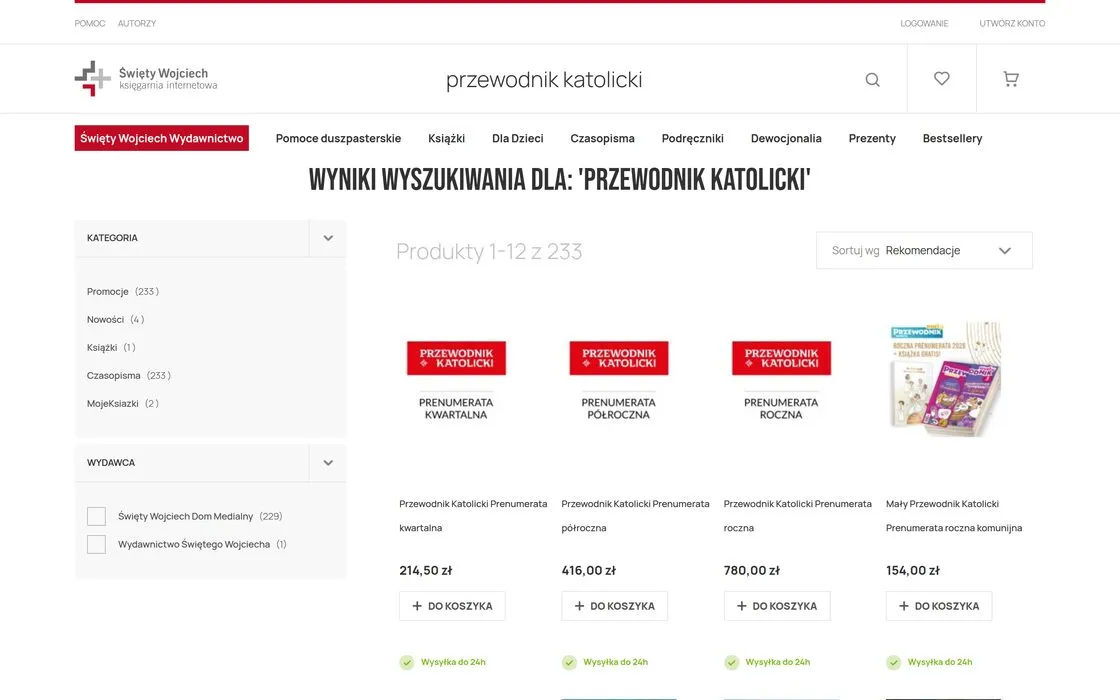The width and height of the screenshot is (1120, 700).
Task: Click UTWÓRZ KONTO link
Action: pyautogui.click(x=1012, y=24)
